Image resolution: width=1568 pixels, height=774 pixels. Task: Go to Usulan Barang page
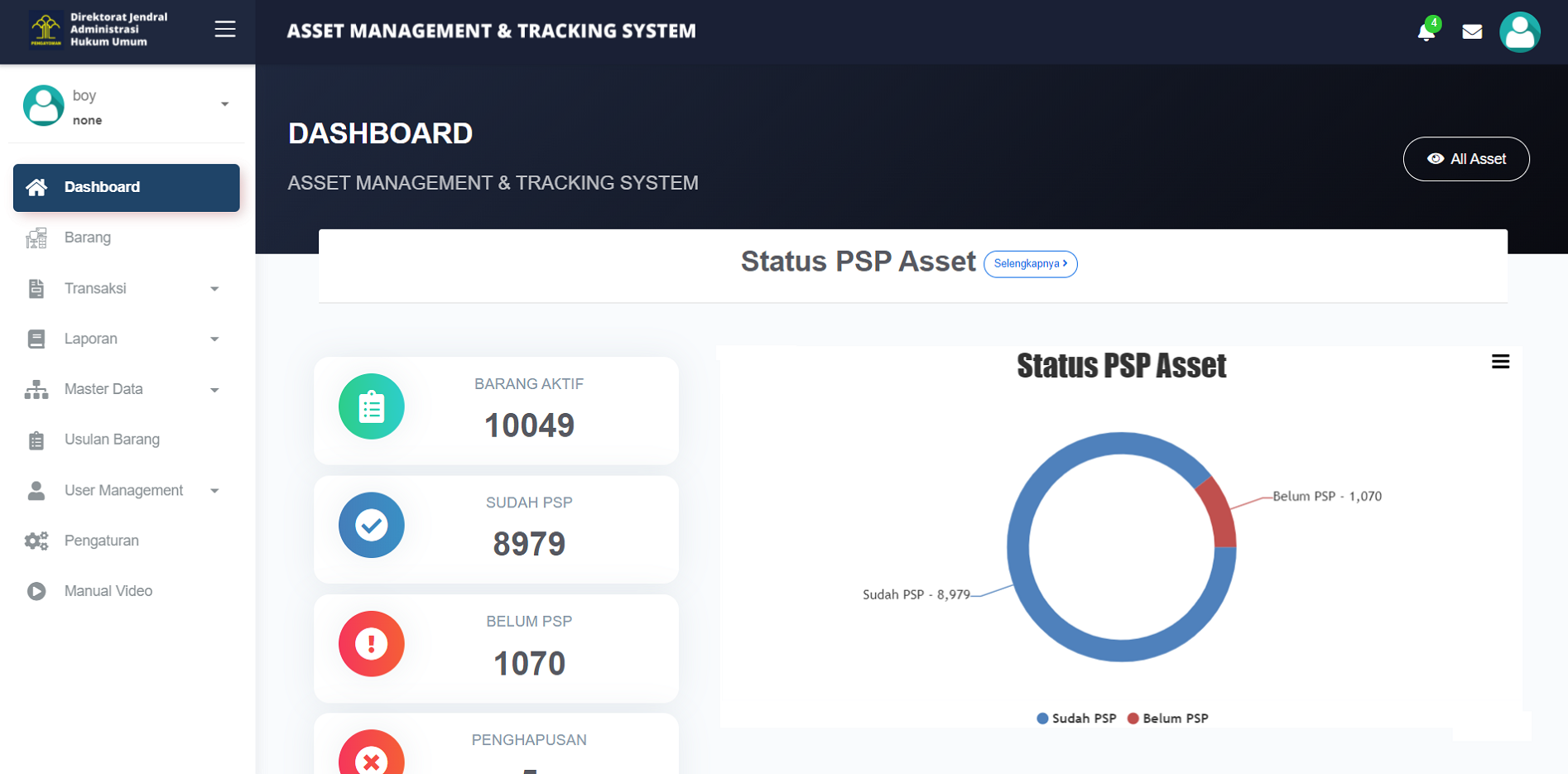point(112,440)
